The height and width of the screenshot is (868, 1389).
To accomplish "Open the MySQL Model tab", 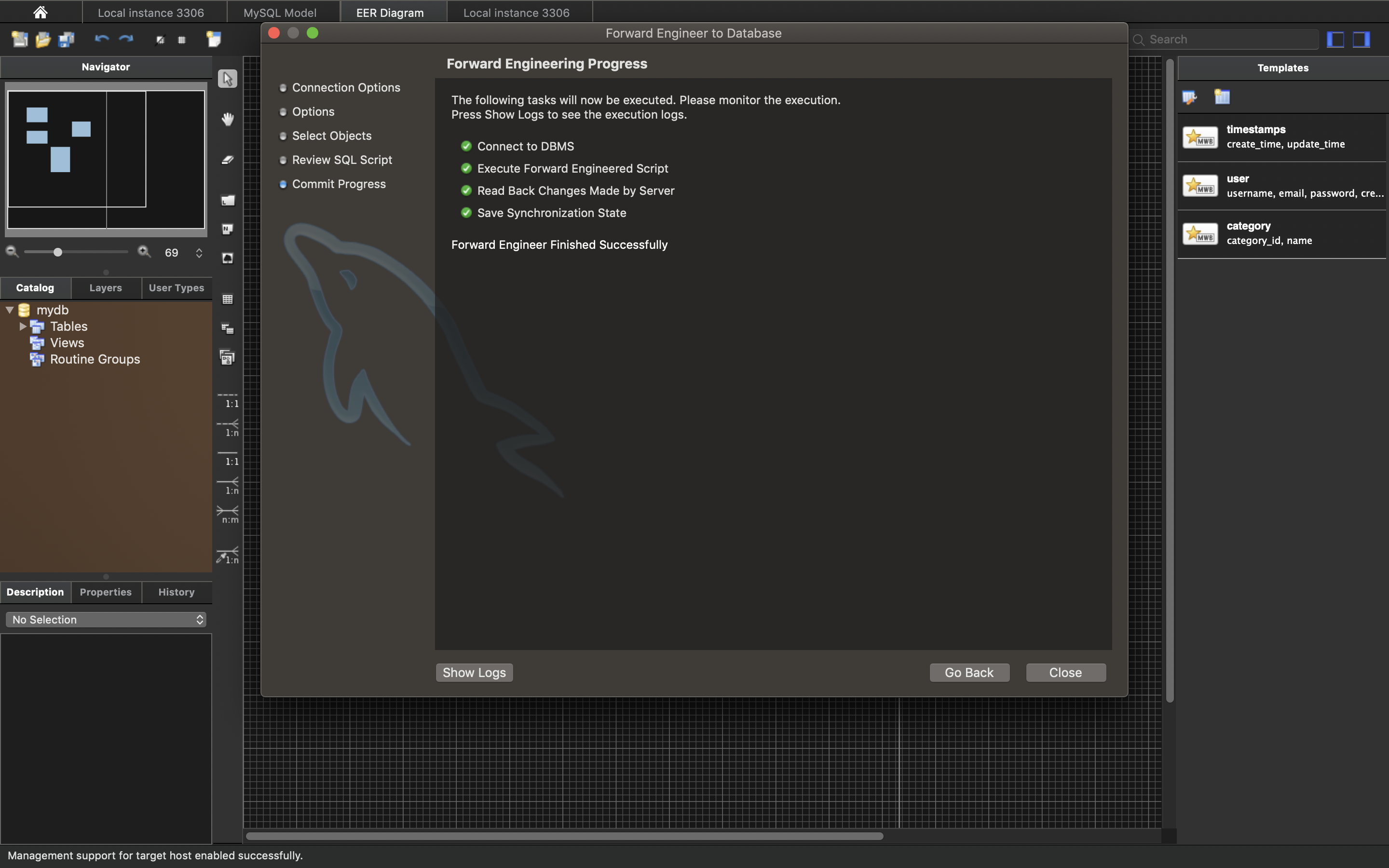I will (x=280, y=12).
